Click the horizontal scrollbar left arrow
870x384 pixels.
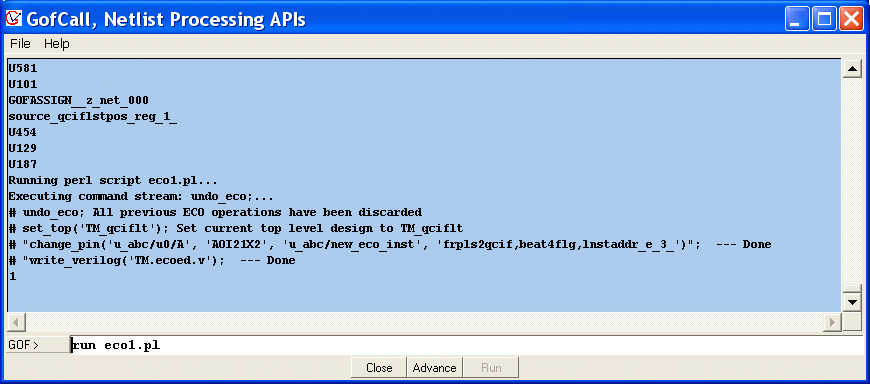tap(16, 322)
